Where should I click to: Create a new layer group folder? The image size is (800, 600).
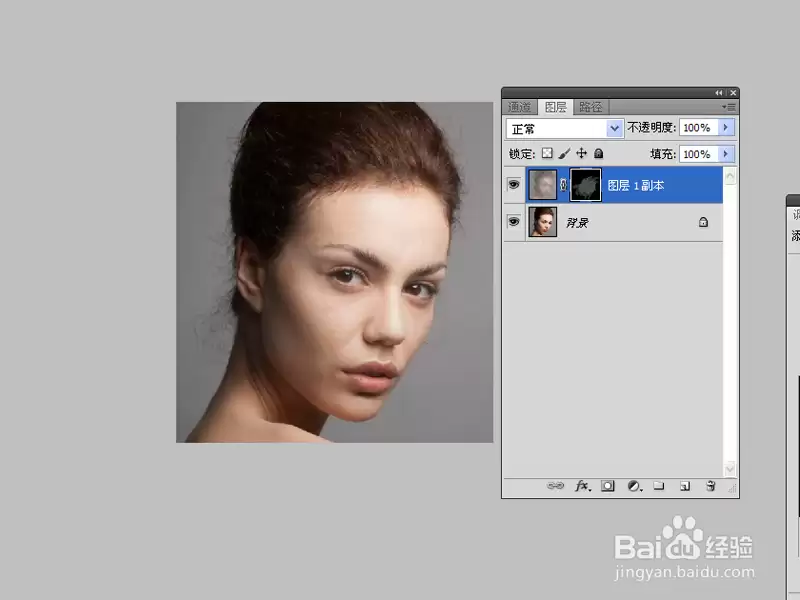point(659,485)
